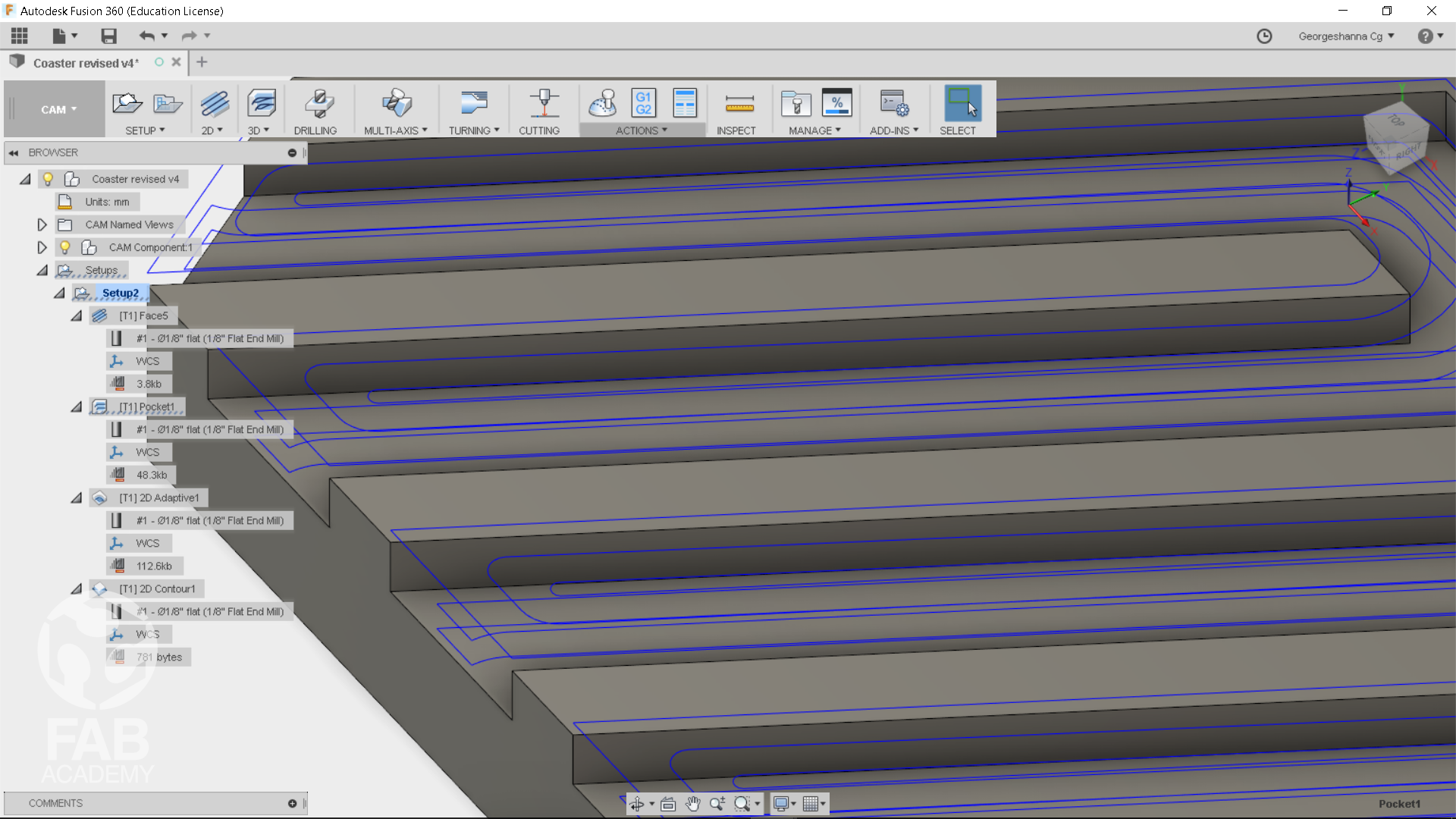Toggle visibility bulb of Coaster revised v4
This screenshot has width=1456, height=819.
point(48,179)
